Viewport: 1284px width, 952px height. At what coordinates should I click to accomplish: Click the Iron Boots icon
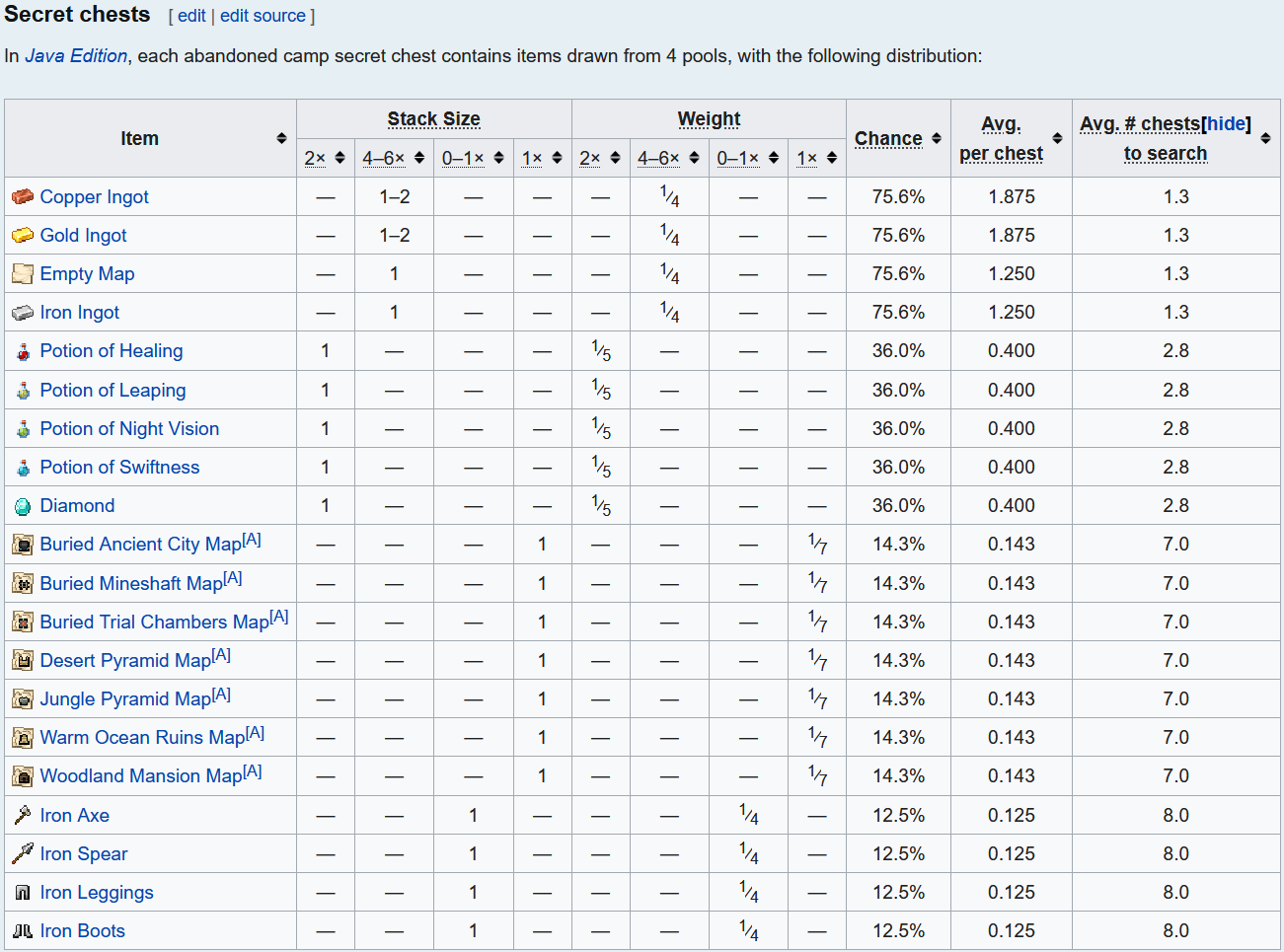[23, 931]
